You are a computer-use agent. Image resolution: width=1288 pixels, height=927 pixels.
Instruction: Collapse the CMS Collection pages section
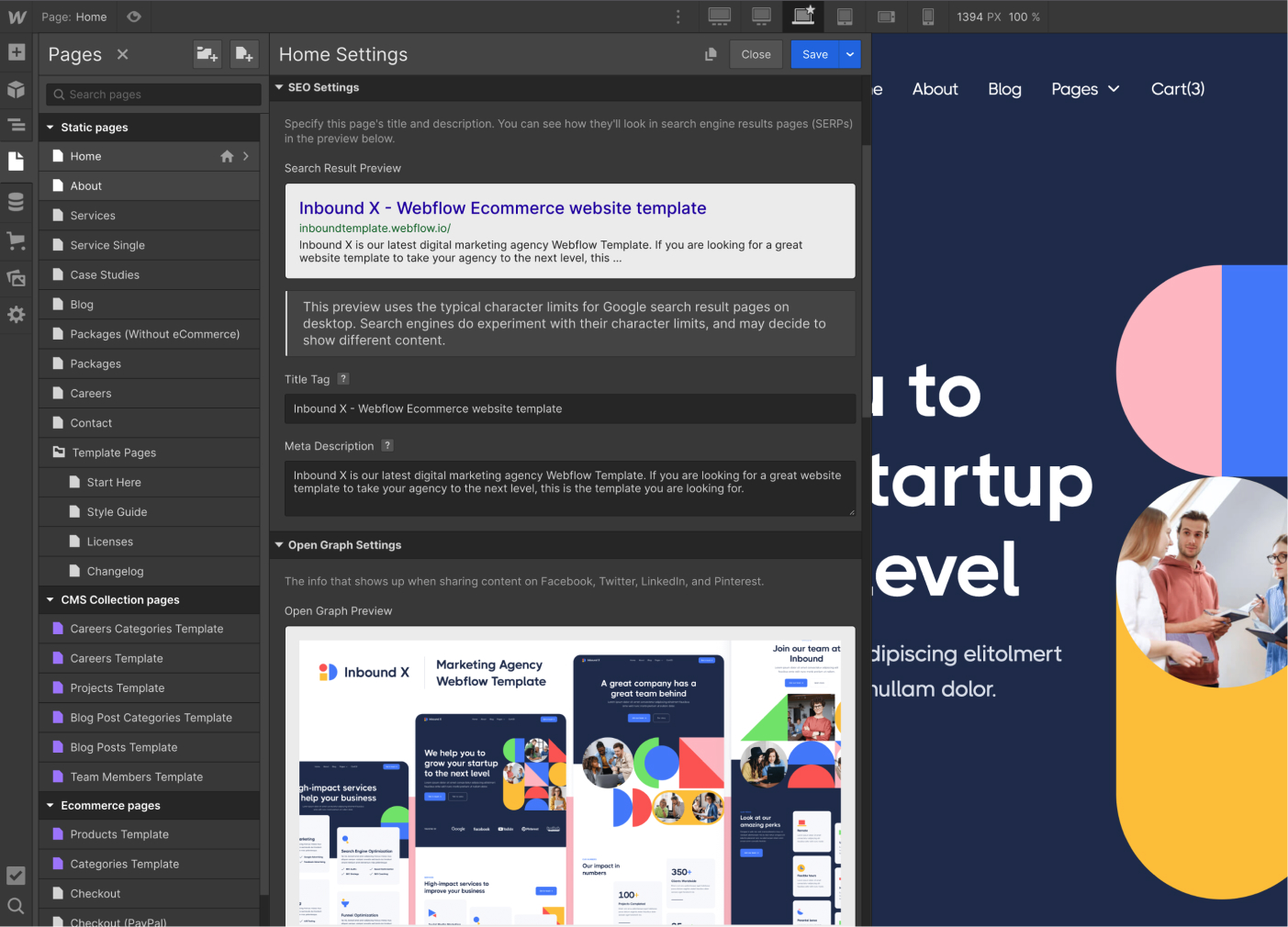50,599
